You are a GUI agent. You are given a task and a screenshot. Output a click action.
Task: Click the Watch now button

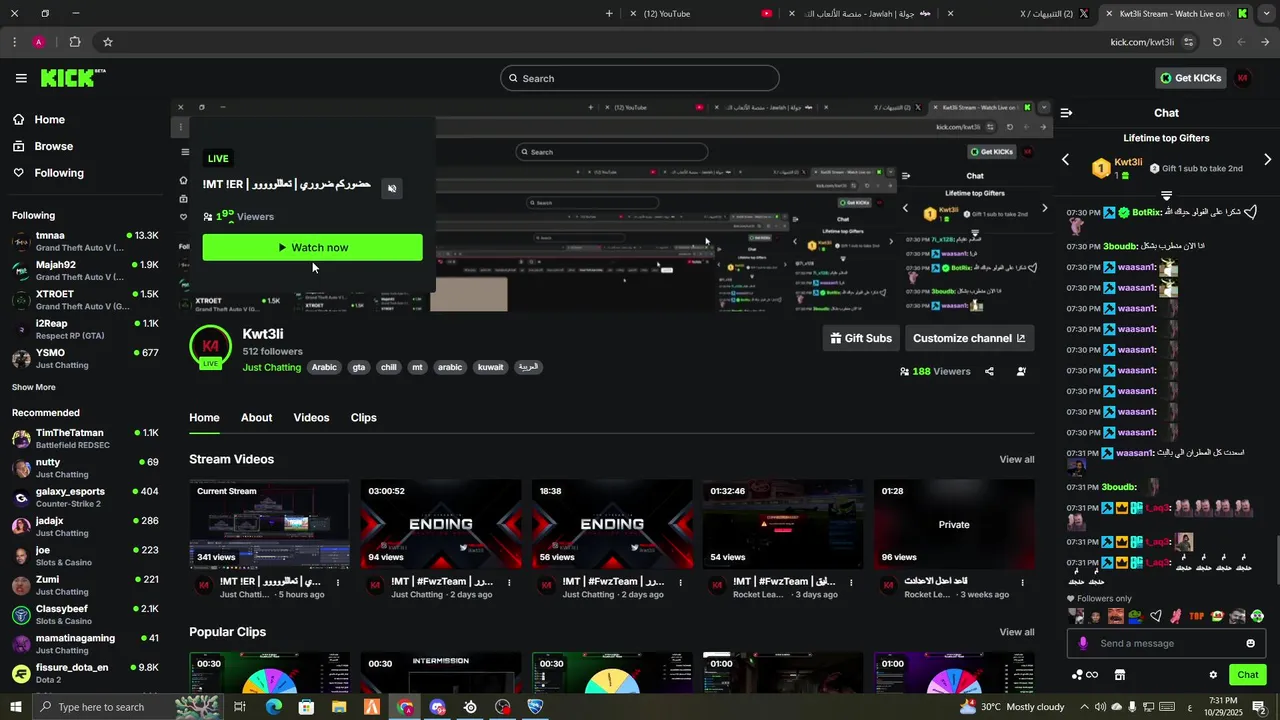pyautogui.click(x=312, y=248)
